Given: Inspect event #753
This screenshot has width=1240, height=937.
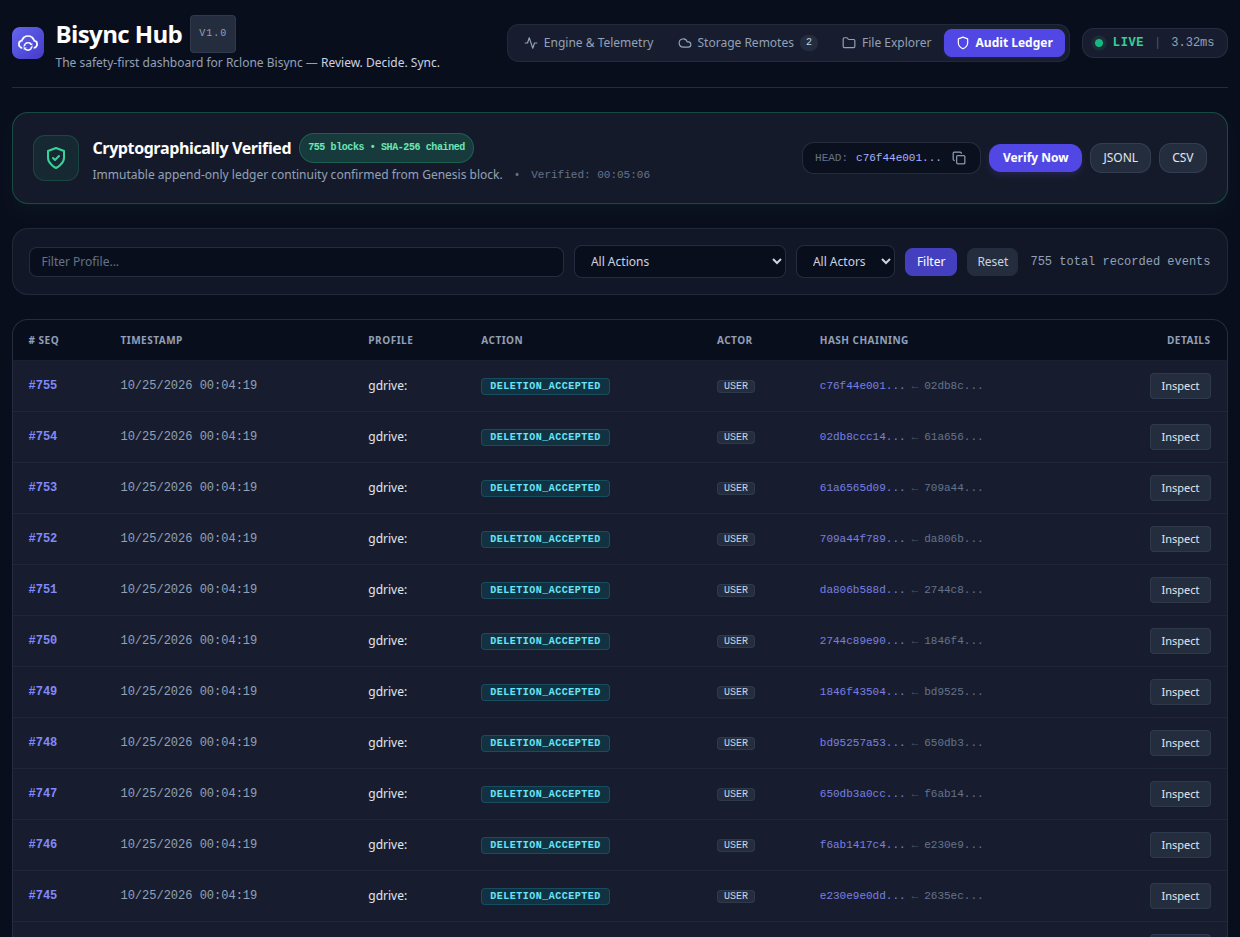Looking at the screenshot, I should (x=1180, y=488).
